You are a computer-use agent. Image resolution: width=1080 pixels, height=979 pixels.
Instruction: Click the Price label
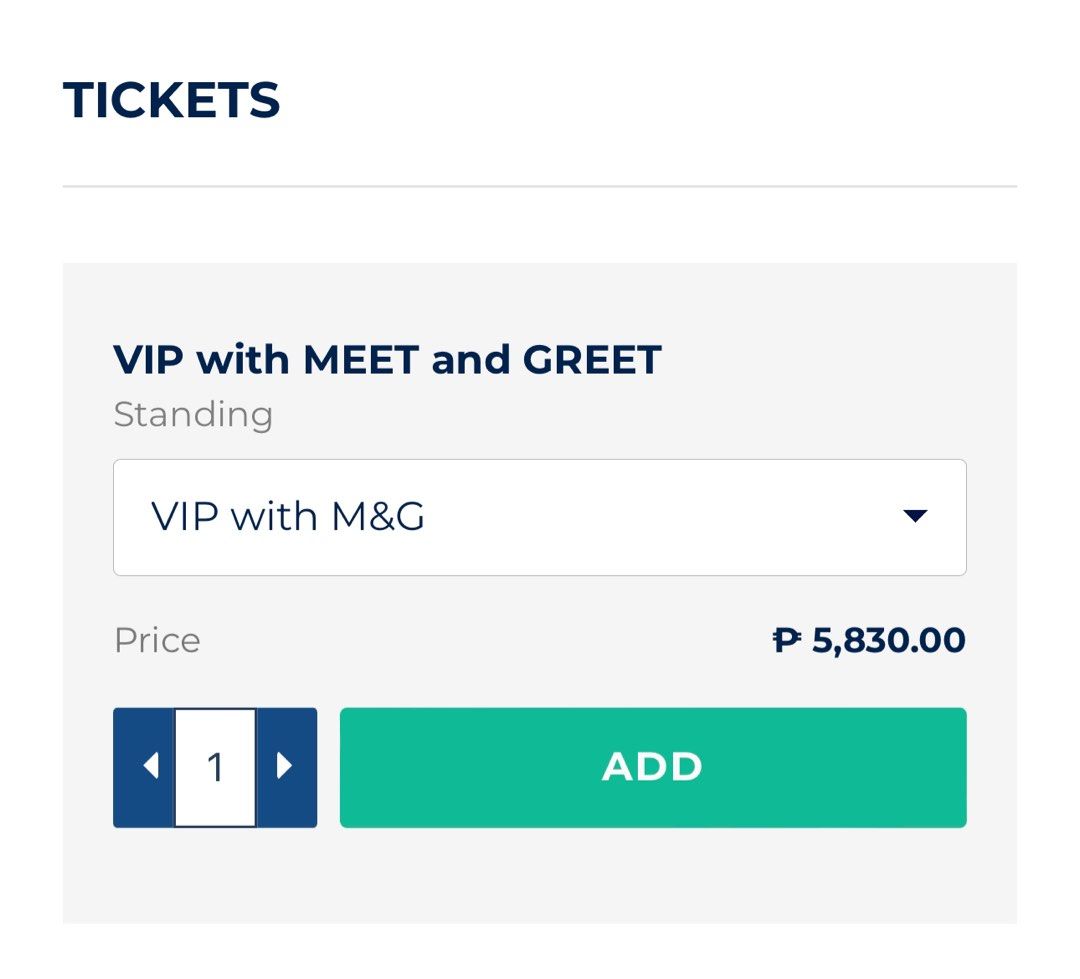pyautogui.click(x=157, y=640)
